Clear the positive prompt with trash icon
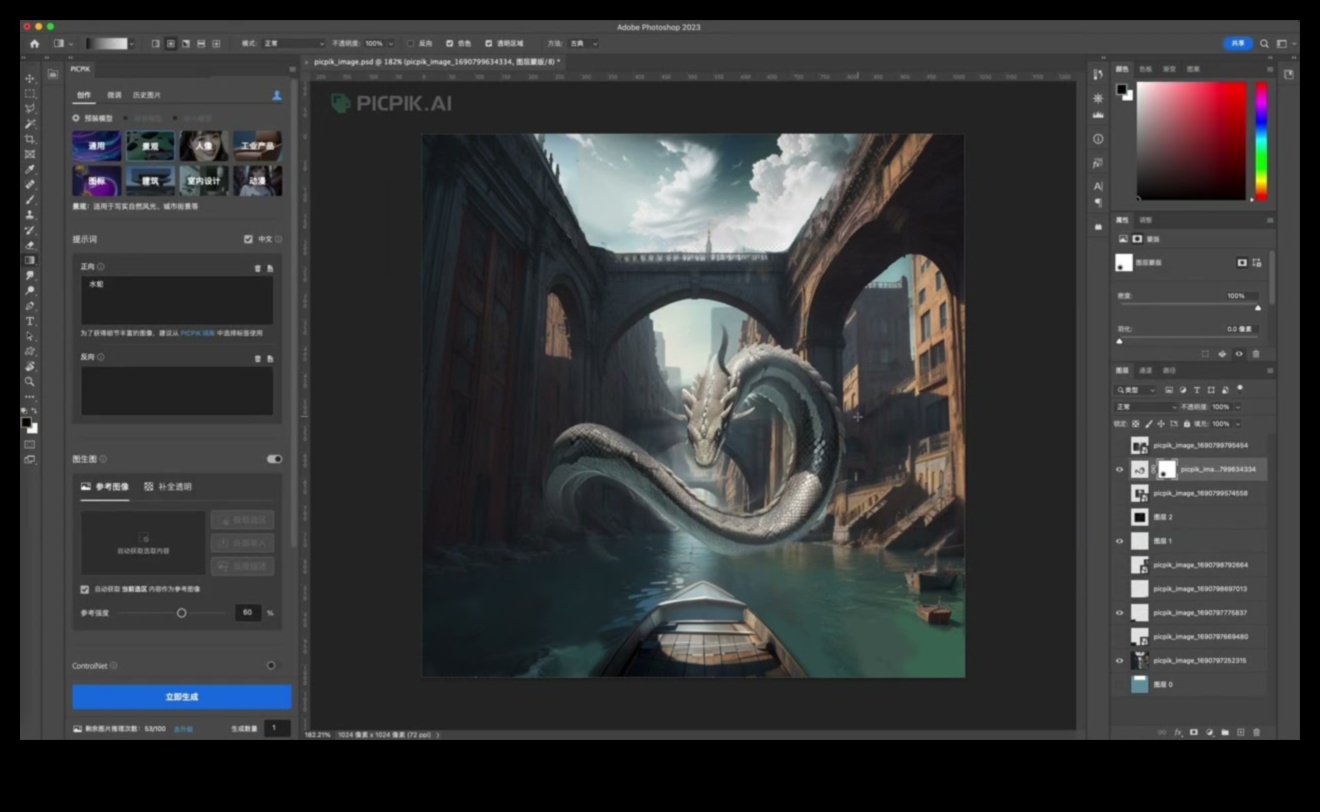Viewport: 1320px width, 812px height. tap(257, 268)
